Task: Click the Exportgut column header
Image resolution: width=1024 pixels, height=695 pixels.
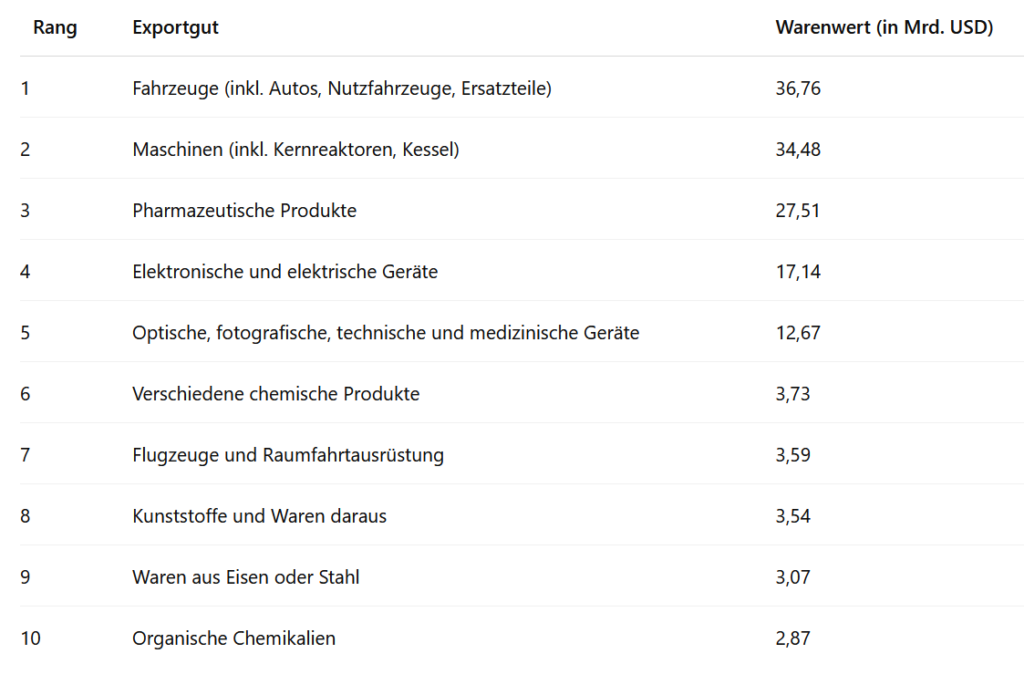Action: 175,27
